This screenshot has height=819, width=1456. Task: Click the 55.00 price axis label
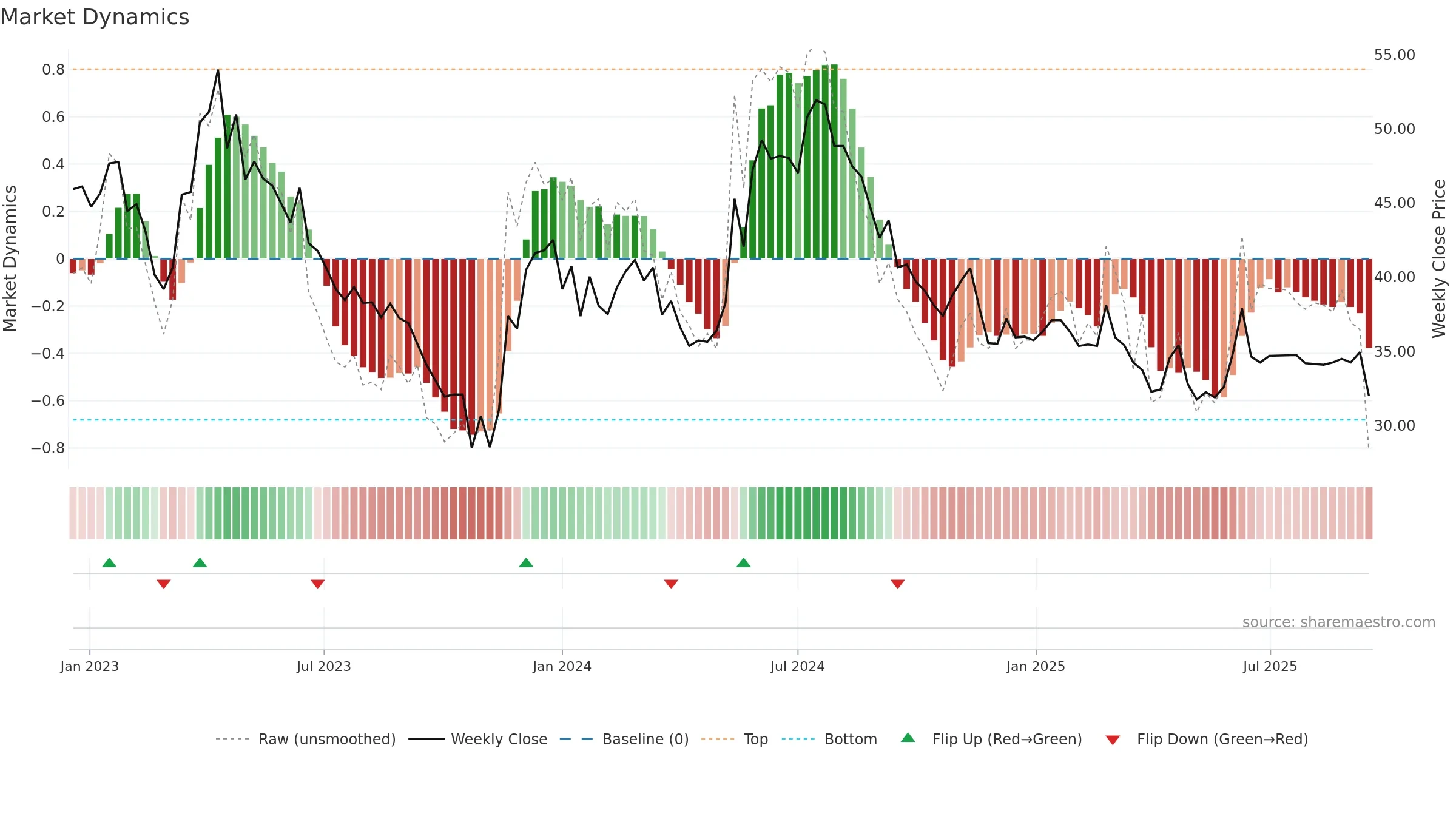click(x=1395, y=55)
